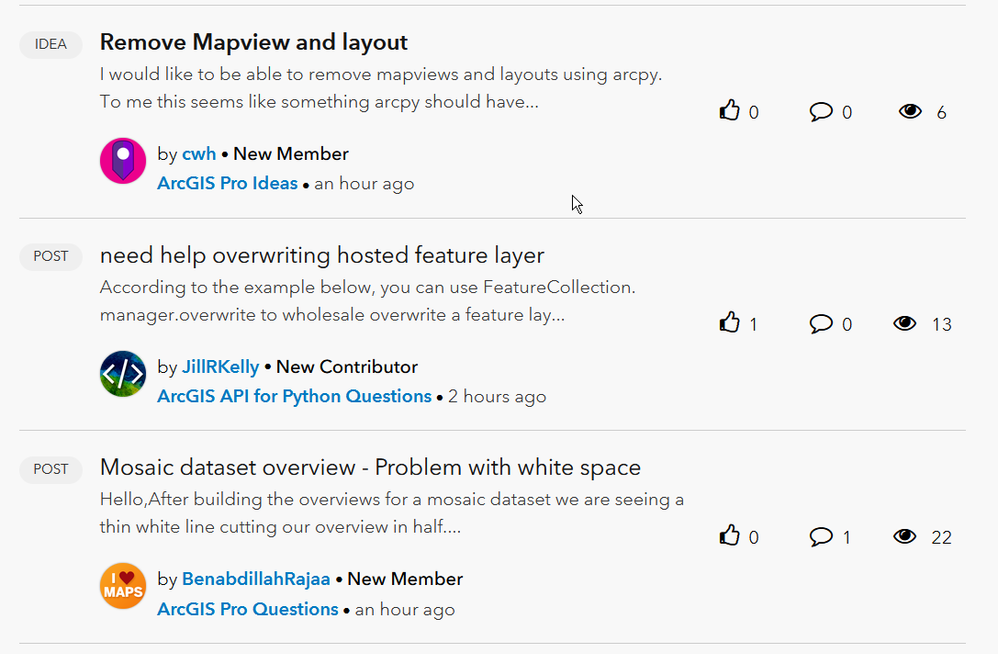
Task: Click the '2 hours ago' timestamp
Action: (497, 396)
